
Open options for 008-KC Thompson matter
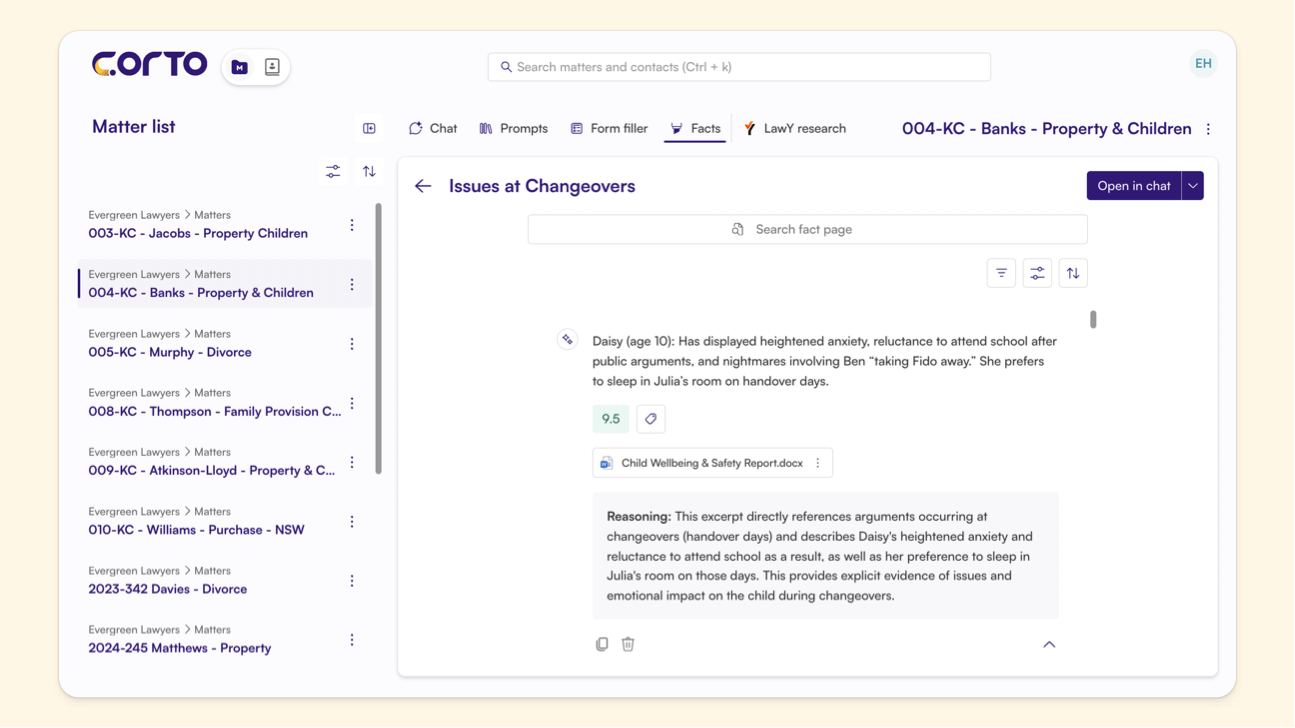point(352,403)
